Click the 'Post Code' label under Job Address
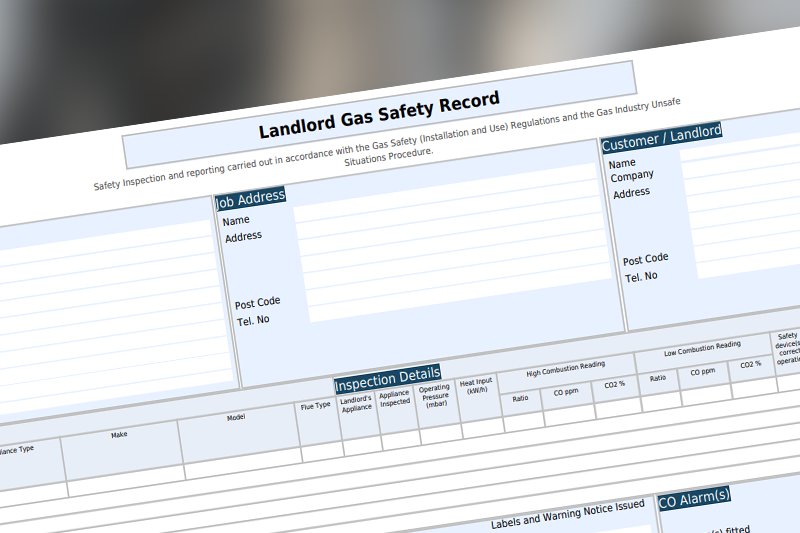 (257, 303)
